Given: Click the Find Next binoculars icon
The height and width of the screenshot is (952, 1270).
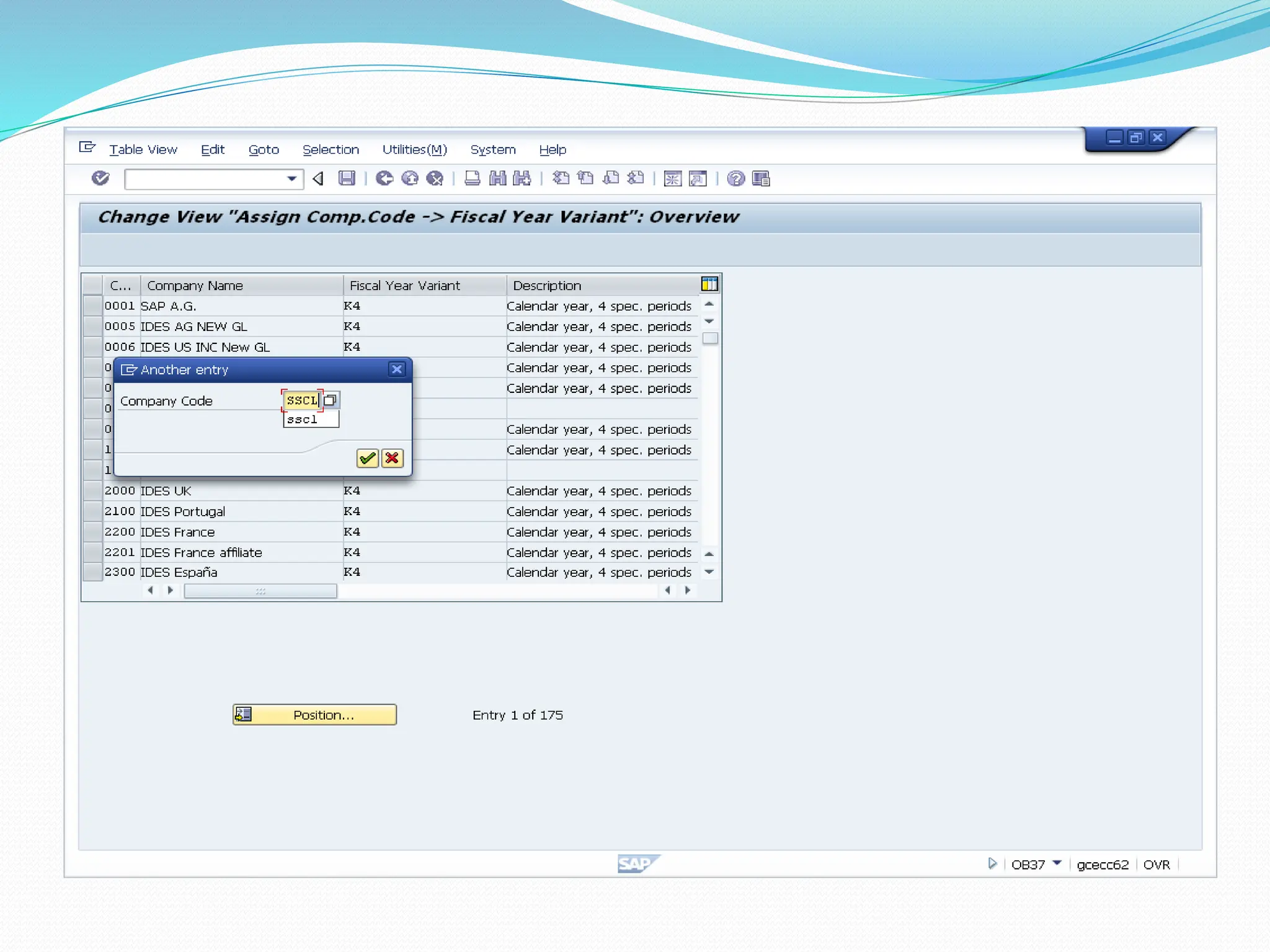Looking at the screenshot, I should click(522, 178).
